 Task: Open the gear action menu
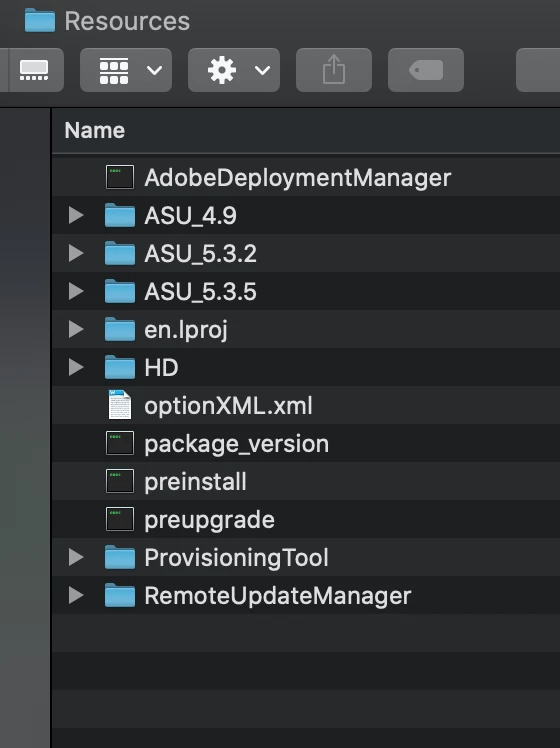point(234,70)
